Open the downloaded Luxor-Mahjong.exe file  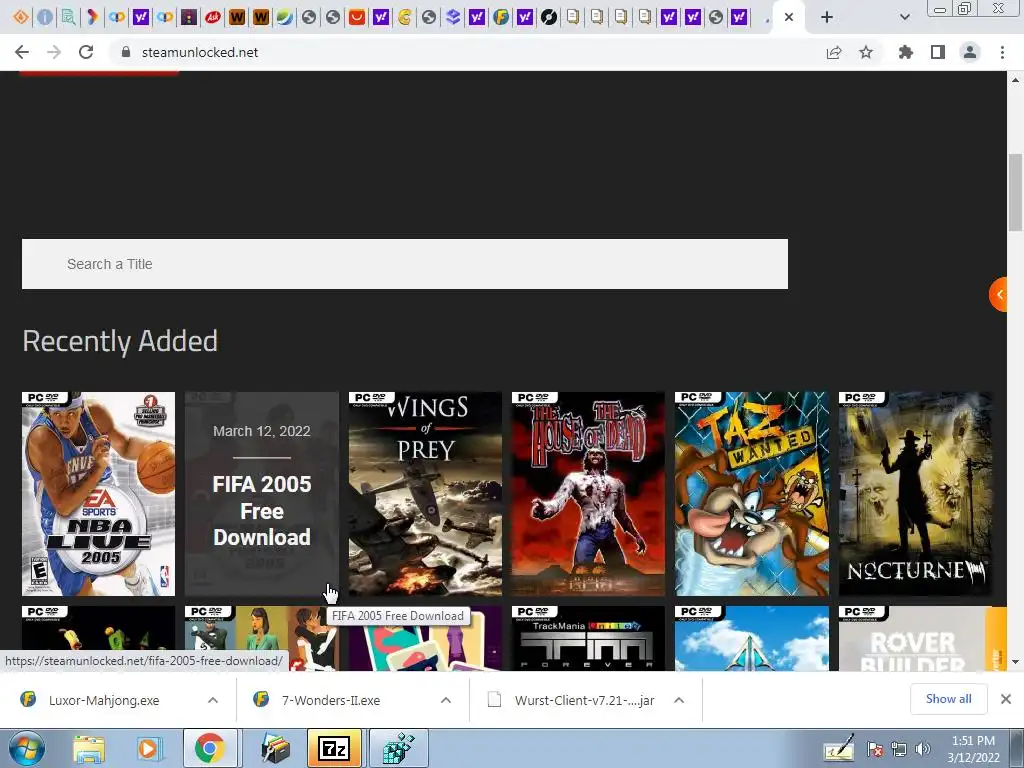104,700
